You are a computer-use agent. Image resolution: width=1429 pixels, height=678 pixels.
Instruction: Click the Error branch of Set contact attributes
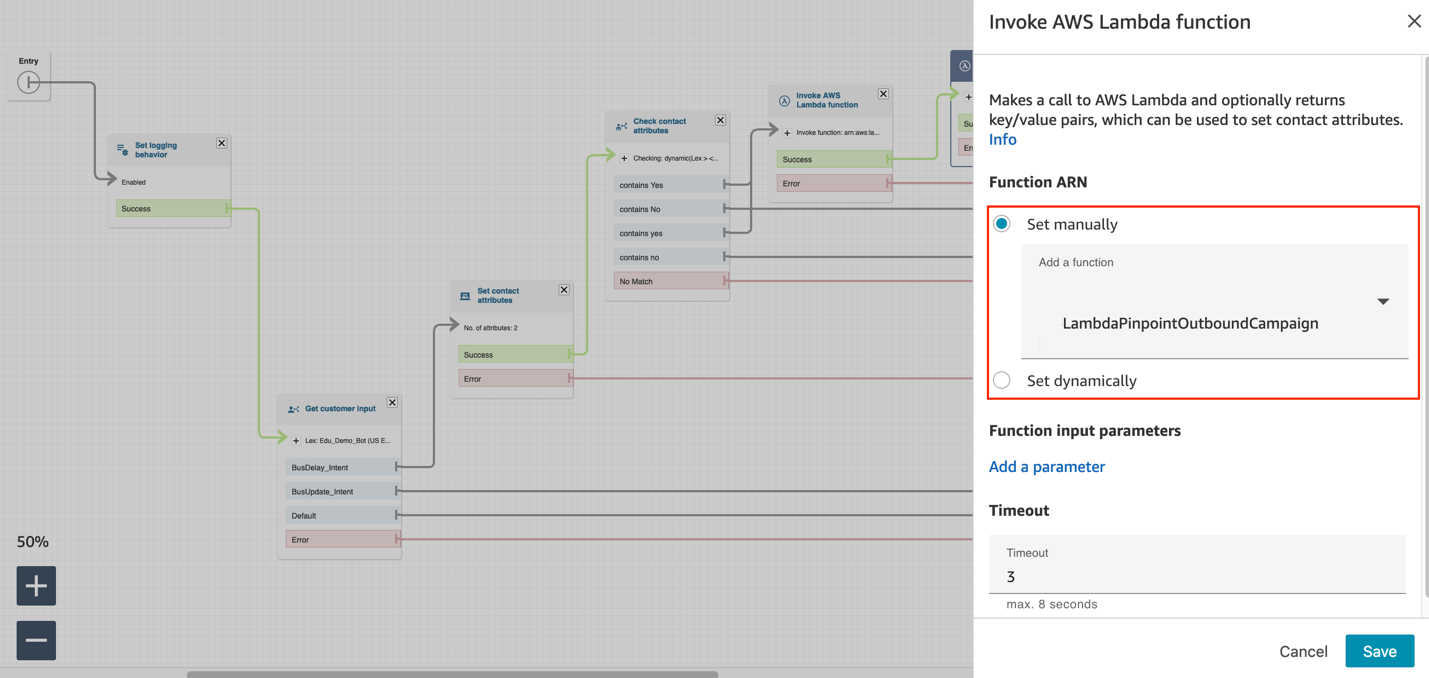point(515,379)
